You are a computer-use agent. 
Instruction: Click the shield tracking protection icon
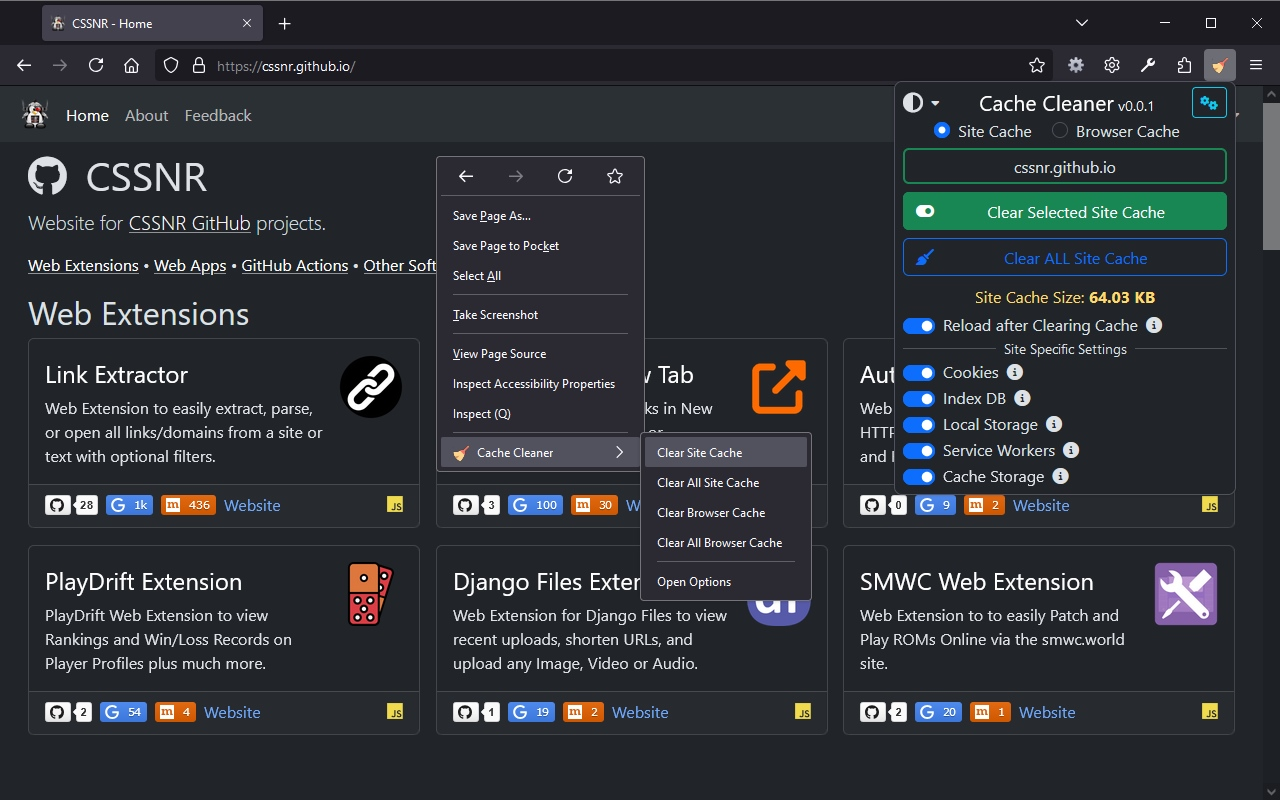click(171, 66)
